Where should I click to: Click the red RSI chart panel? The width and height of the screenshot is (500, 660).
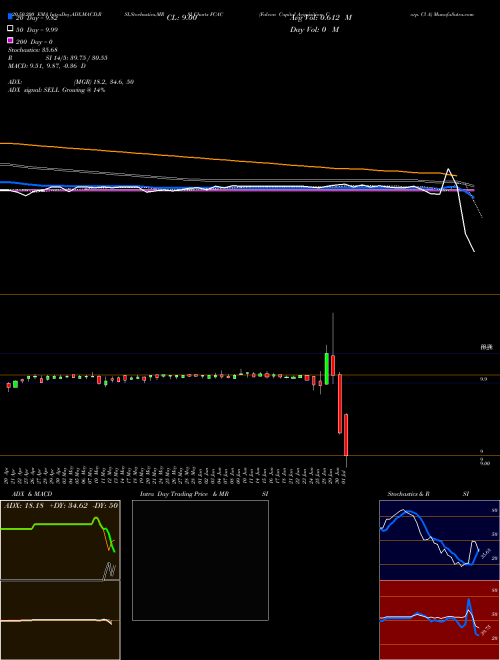(439, 620)
